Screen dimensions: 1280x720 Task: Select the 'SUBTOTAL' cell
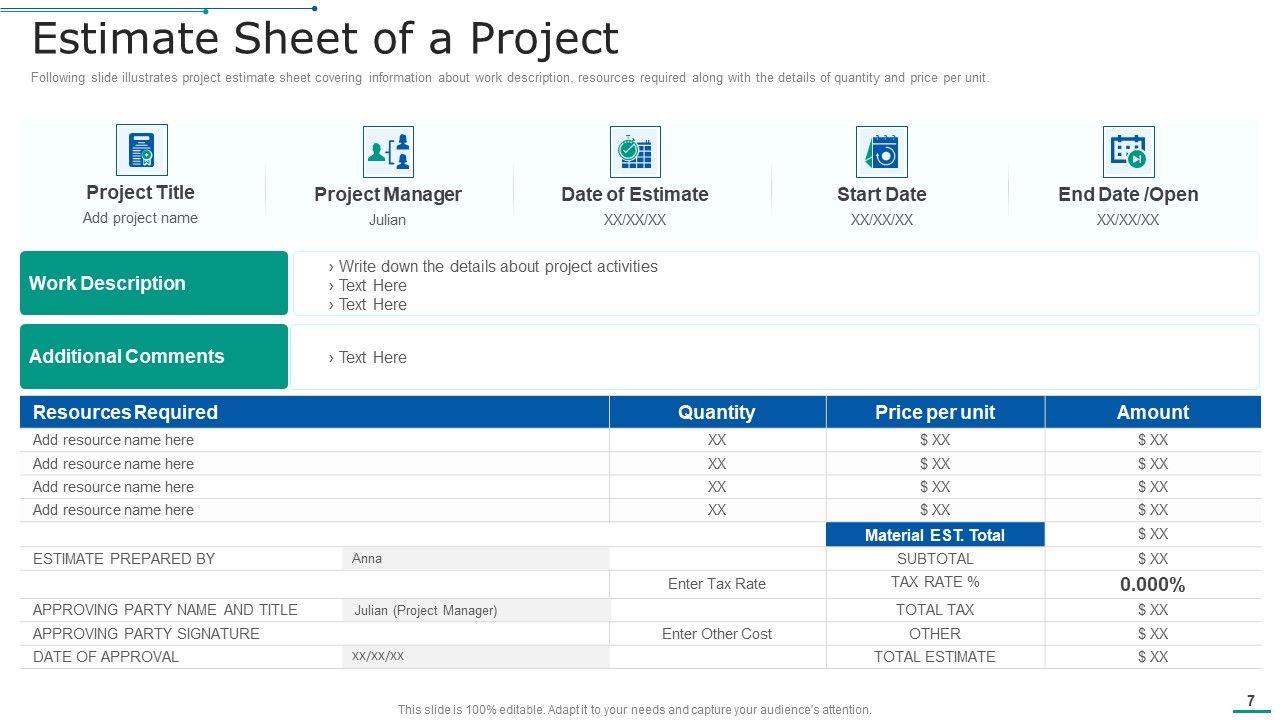(x=935, y=559)
